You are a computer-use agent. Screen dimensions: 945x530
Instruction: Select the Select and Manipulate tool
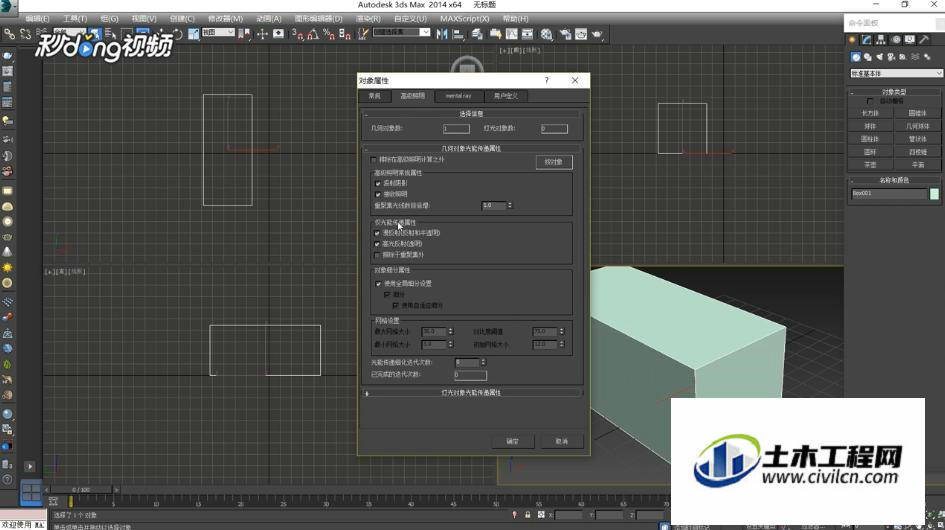[263, 34]
